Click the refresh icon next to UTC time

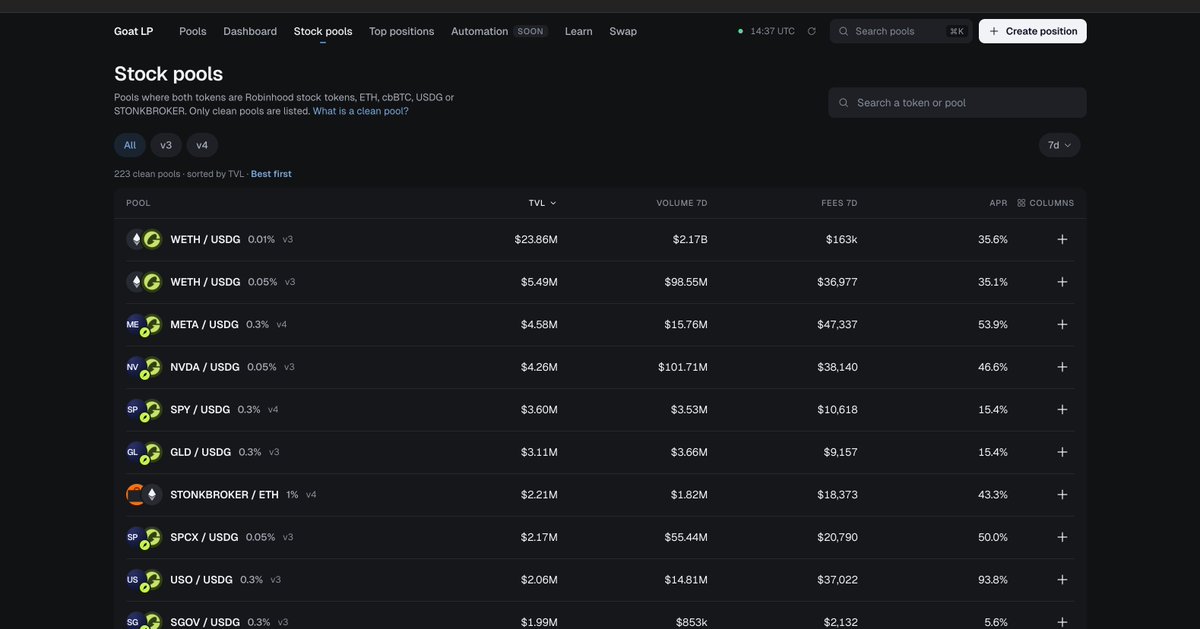point(811,31)
